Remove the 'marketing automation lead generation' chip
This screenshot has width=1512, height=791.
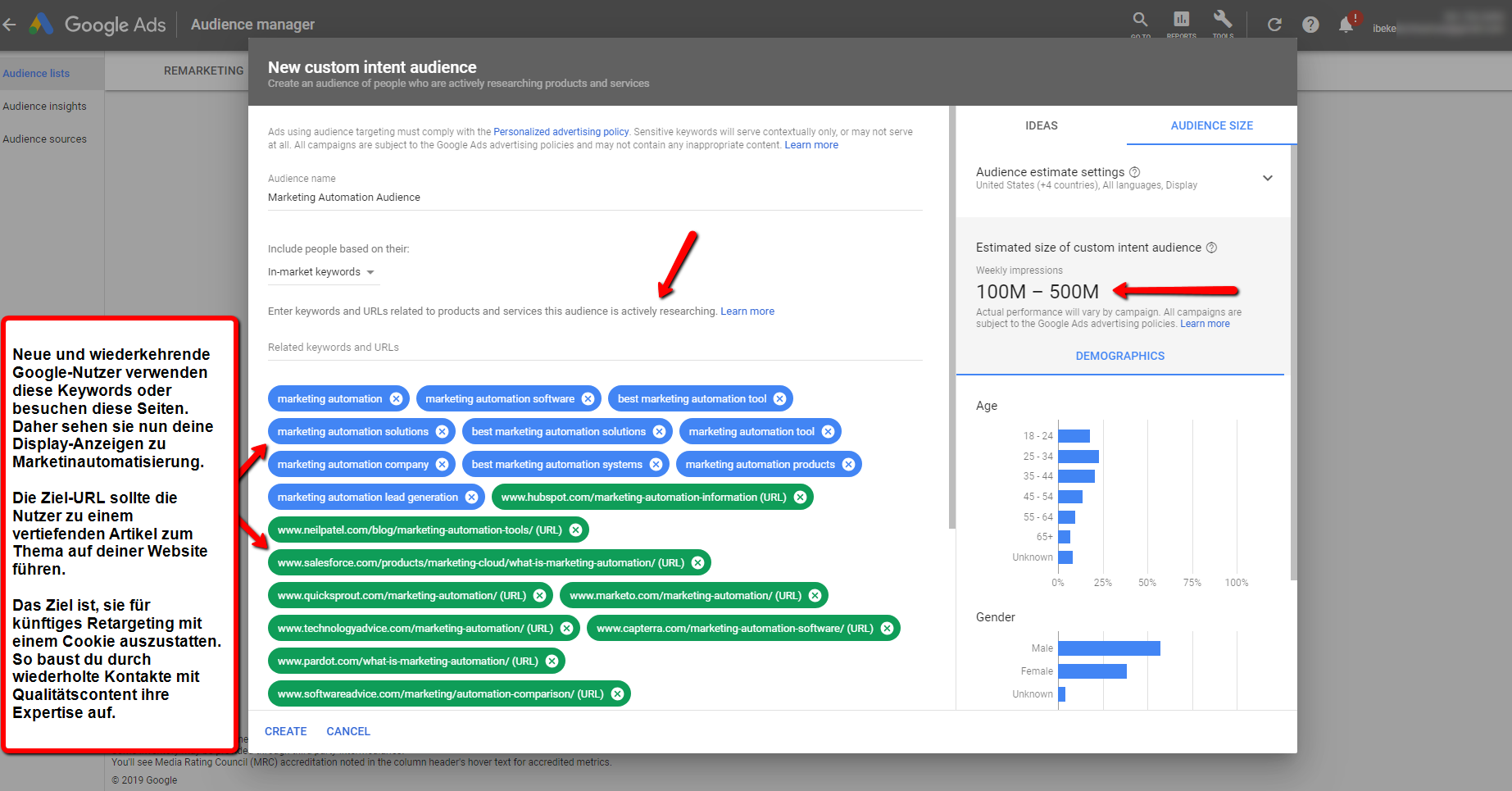click(472, 498)
